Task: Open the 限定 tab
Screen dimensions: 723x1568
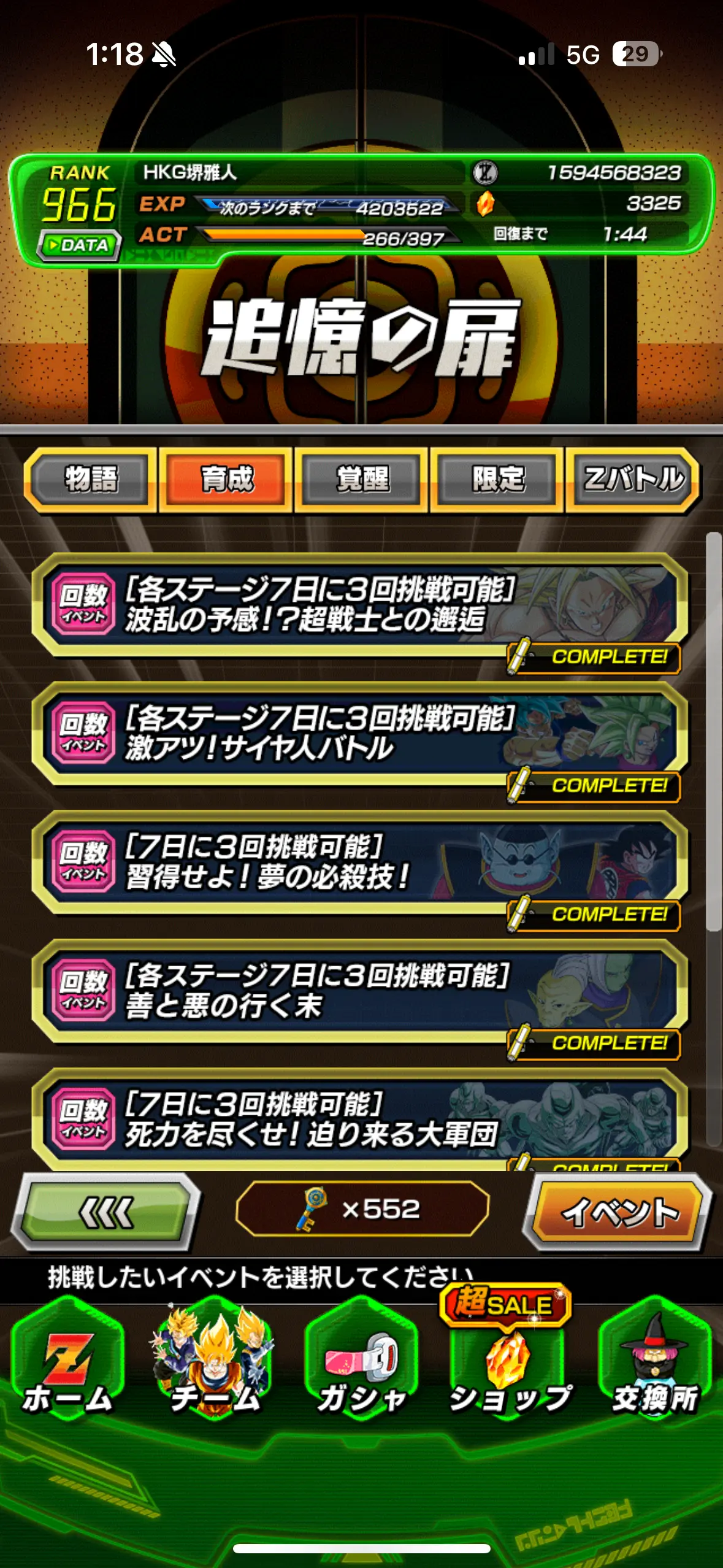Action: pyautogui.click(x=497, y=479)
